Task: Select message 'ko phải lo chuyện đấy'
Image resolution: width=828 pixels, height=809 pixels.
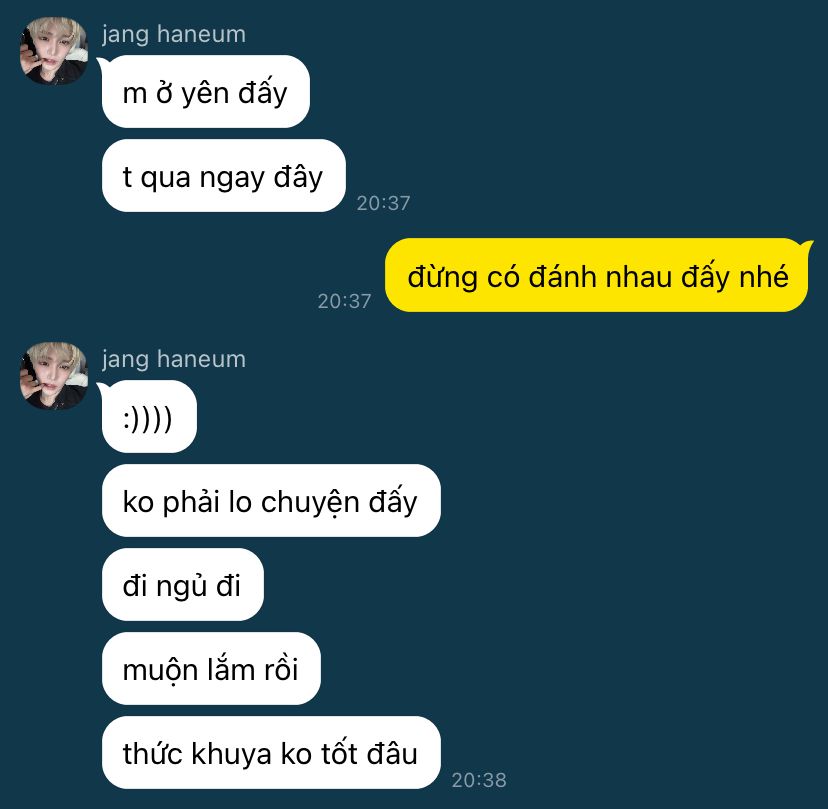Action: click(271, 501)
